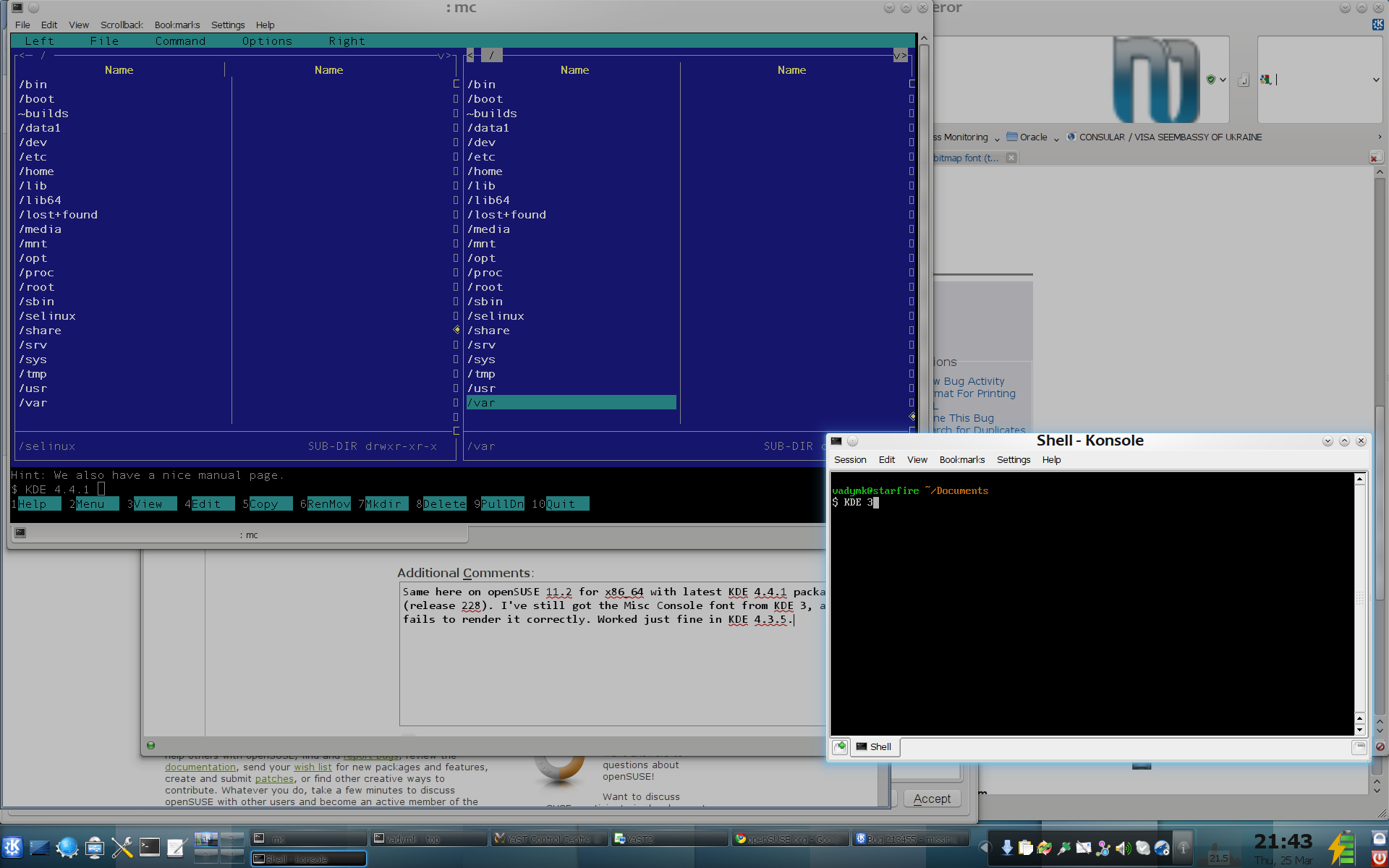Click inside the Additional Comments text area
The height and width of the screenshot is (868, 1389).
(x=613, y=655)
